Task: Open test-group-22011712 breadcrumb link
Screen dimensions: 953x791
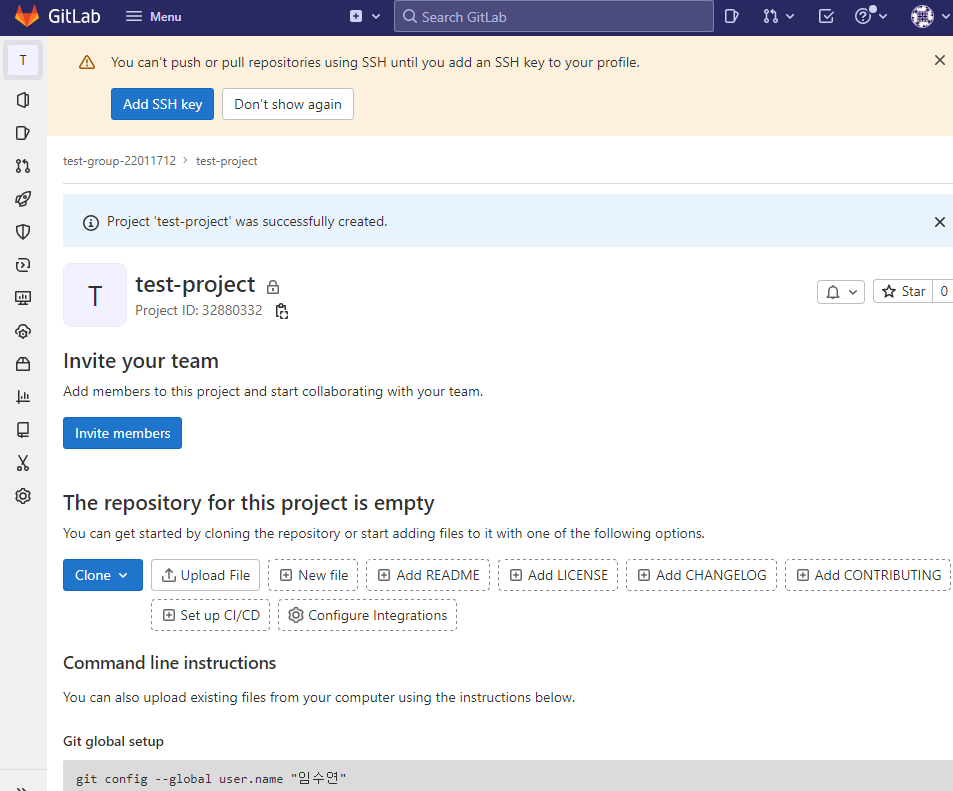Action: coord(119,161)
